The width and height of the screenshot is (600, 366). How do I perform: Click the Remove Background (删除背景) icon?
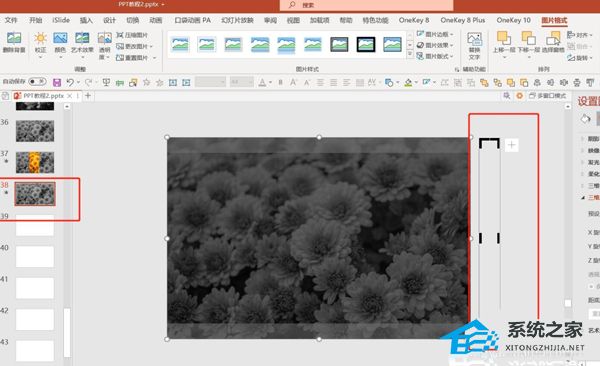(14, 42)
